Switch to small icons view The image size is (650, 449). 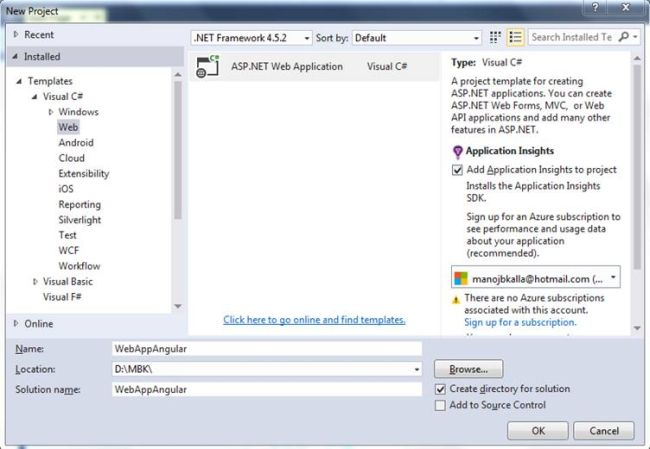(495, 37)
